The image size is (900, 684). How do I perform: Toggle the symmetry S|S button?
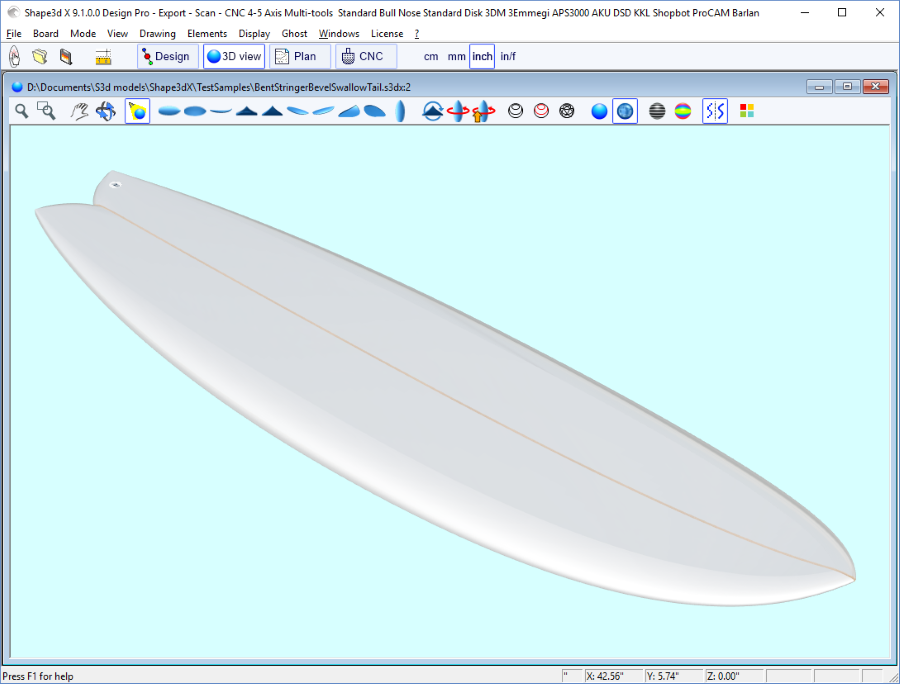[715, 111]
